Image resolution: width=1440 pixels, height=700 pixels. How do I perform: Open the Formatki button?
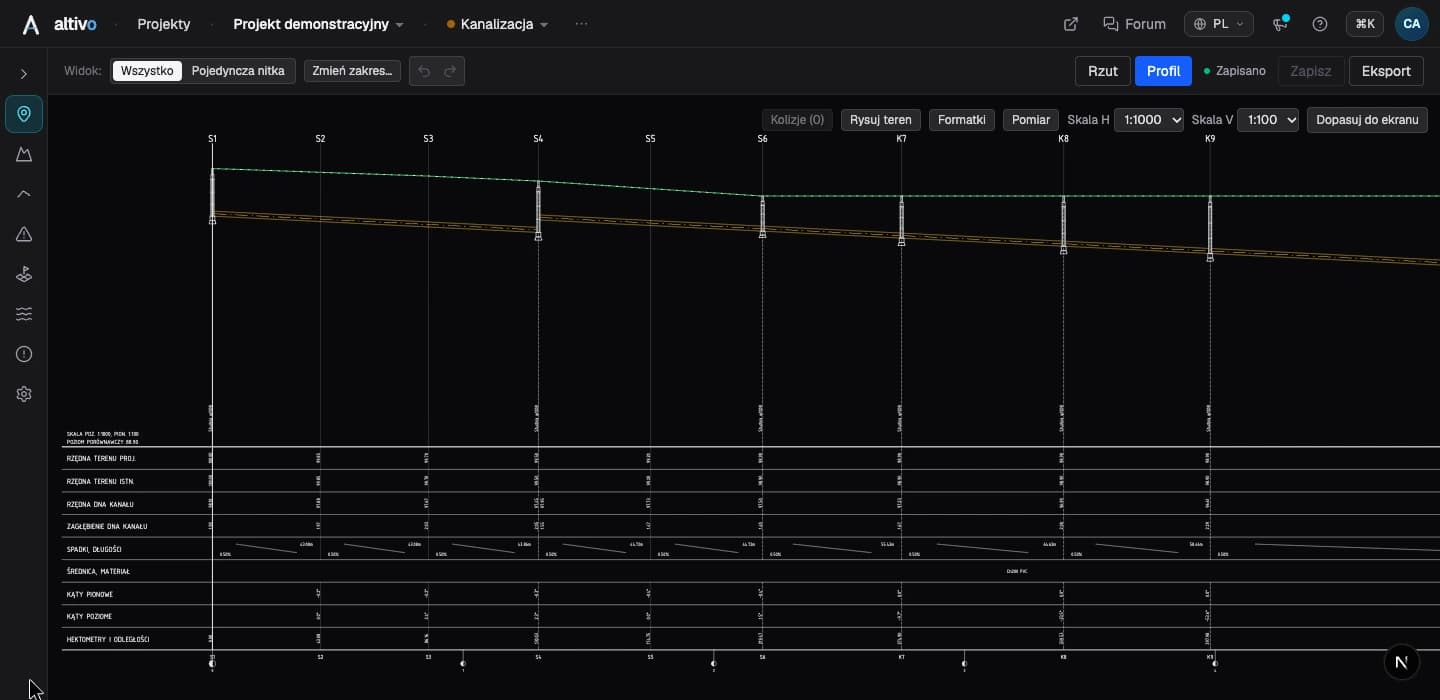(x=962, y=120)
